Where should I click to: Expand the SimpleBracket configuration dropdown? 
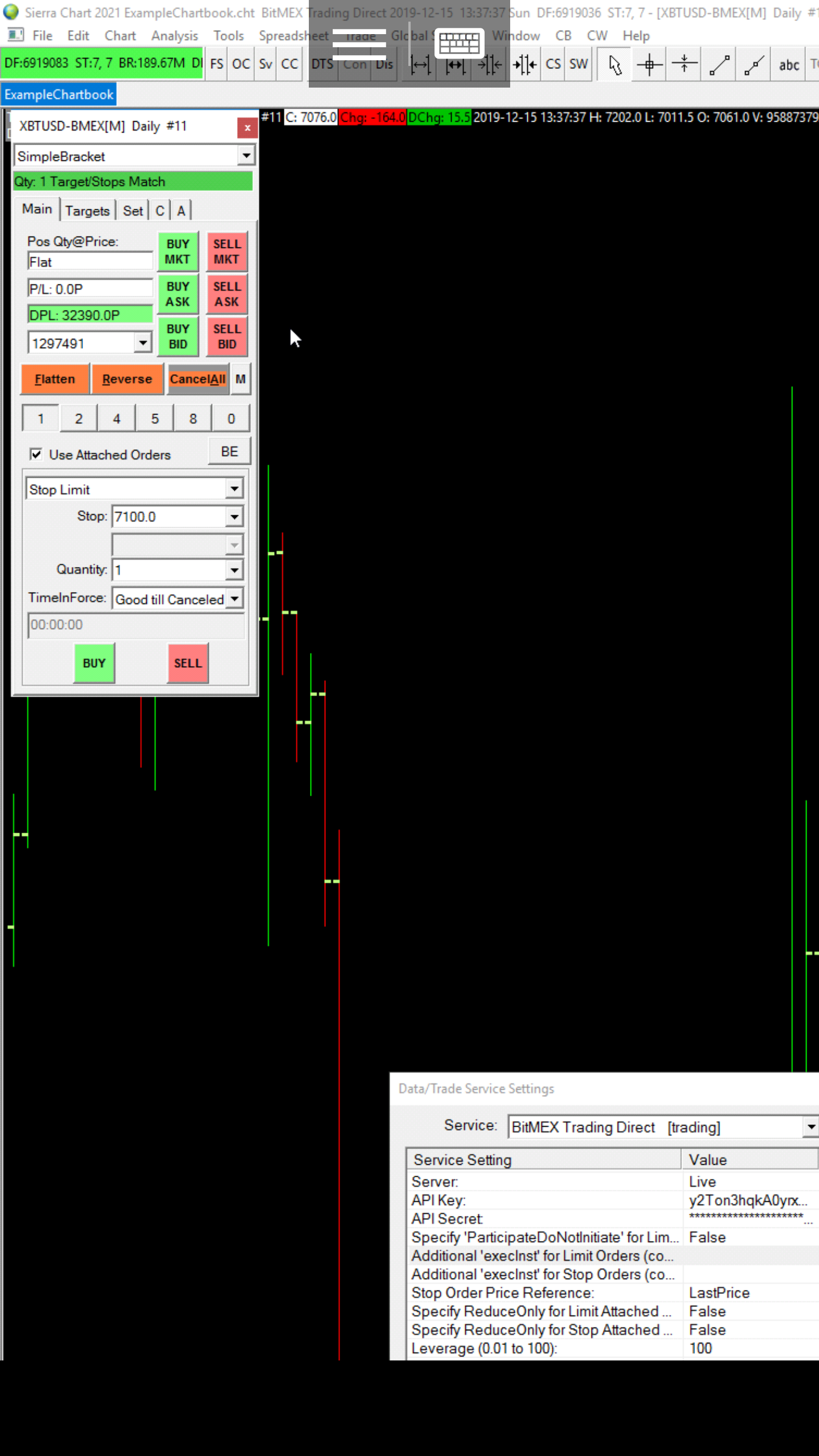pos(246,155)
